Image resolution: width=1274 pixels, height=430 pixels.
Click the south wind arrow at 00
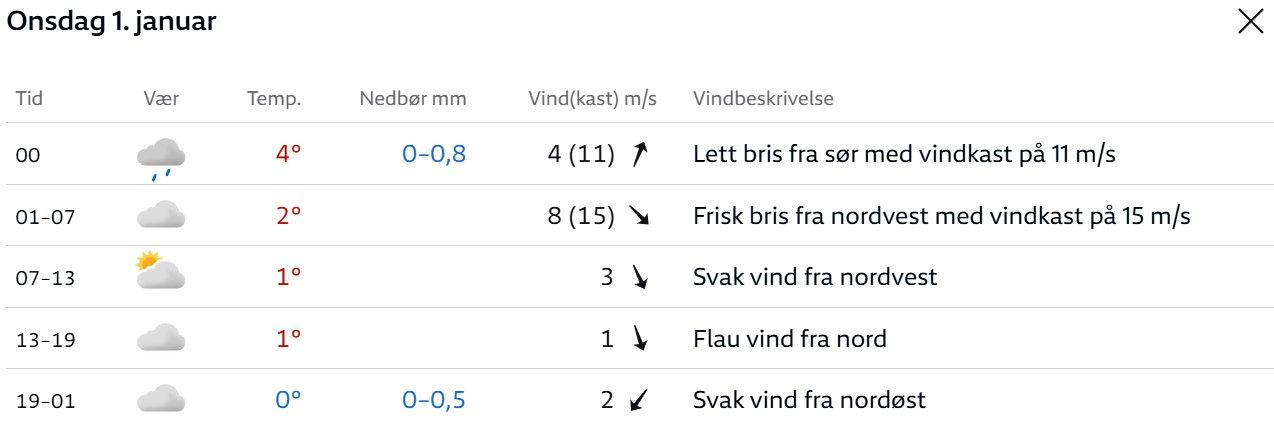640,154
